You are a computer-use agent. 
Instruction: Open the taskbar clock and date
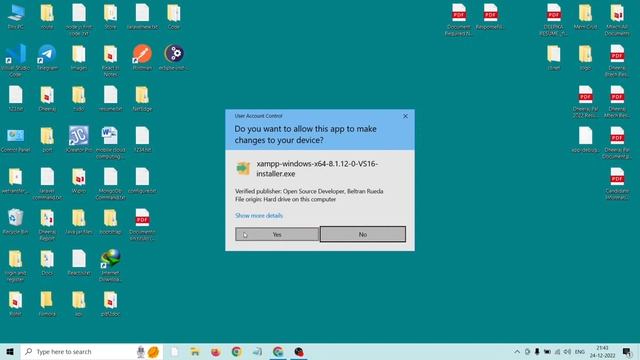coord(602,351)
